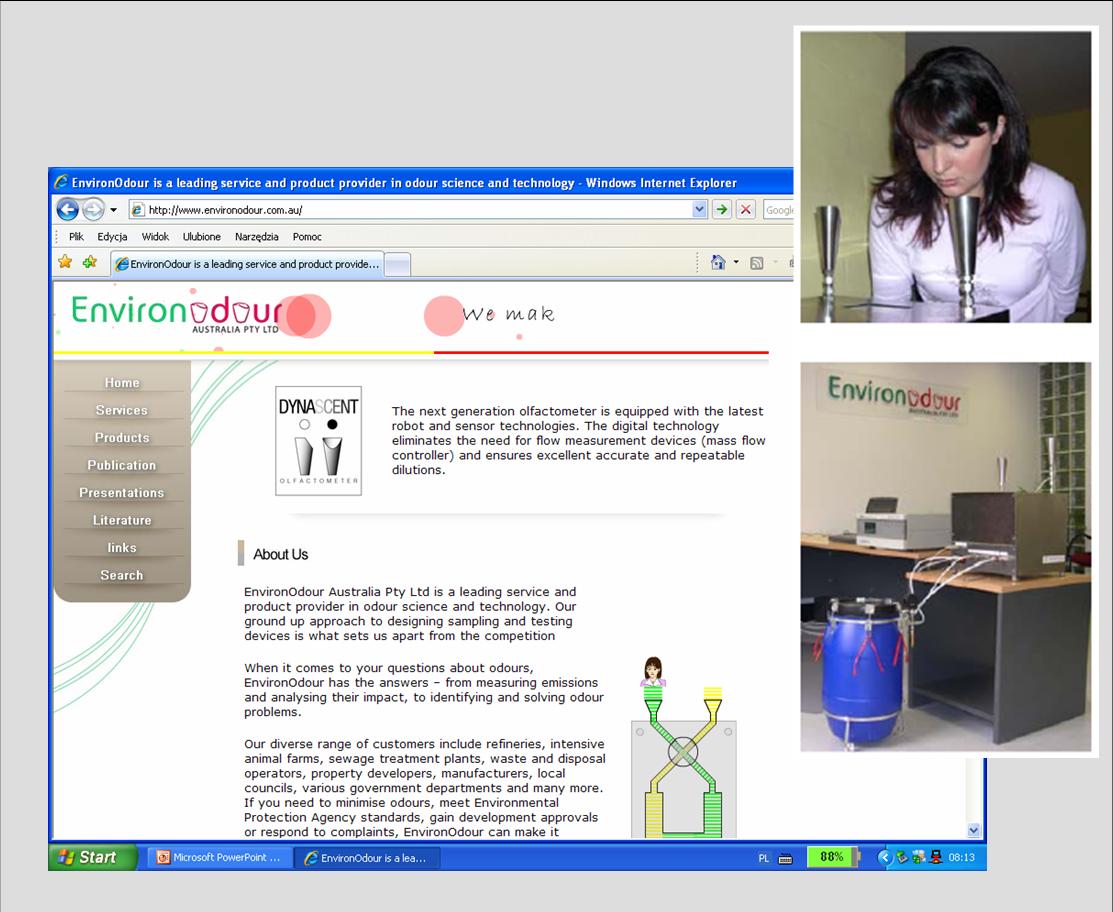Image resolution: width=1113 pixels, height=912 pixels.
Task: Click the olfactometer diagram animation
Action: (x=684, y=747)
